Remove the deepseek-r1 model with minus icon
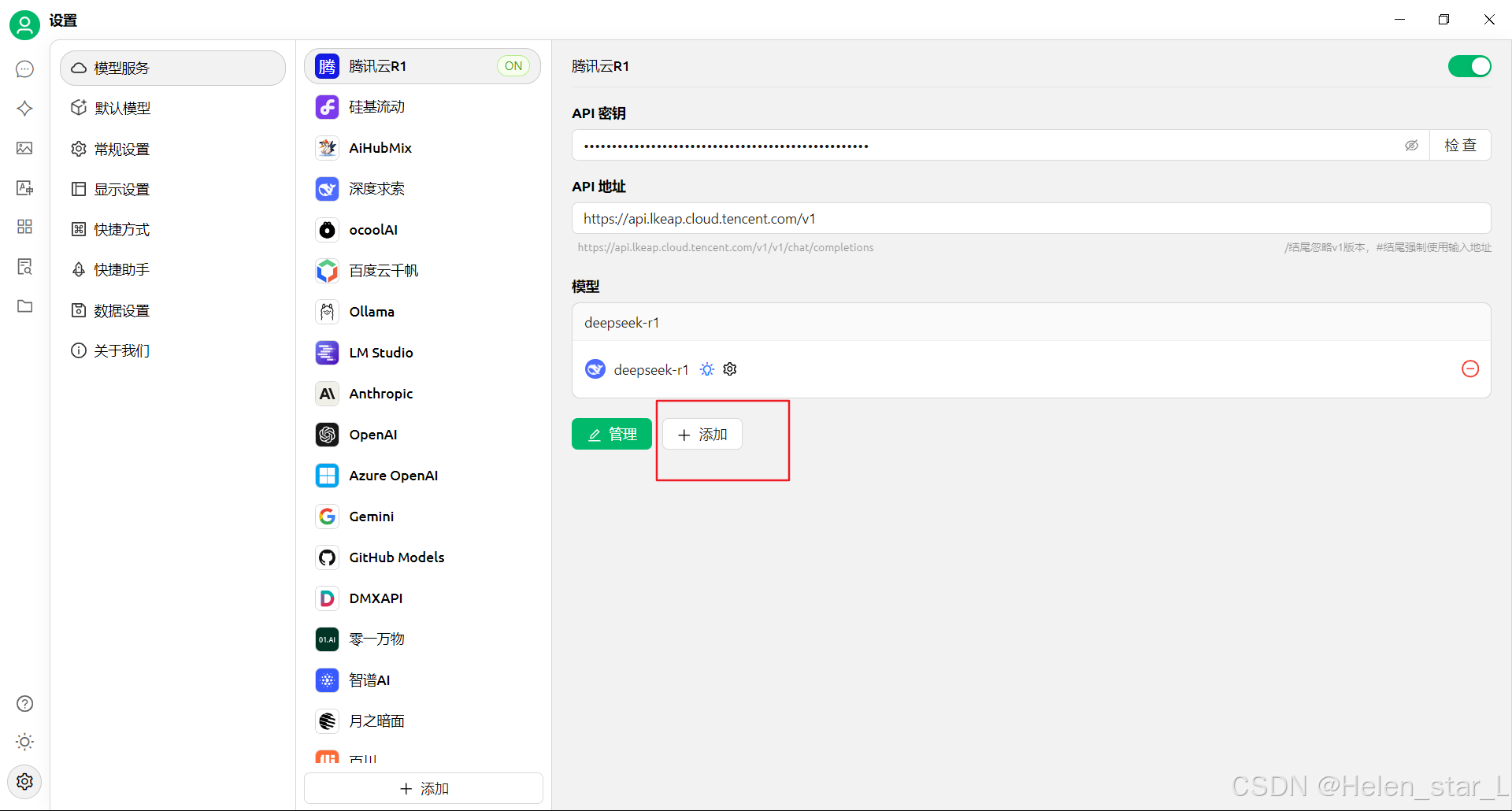This screenshot has width=1512, height=811. 1470,368
